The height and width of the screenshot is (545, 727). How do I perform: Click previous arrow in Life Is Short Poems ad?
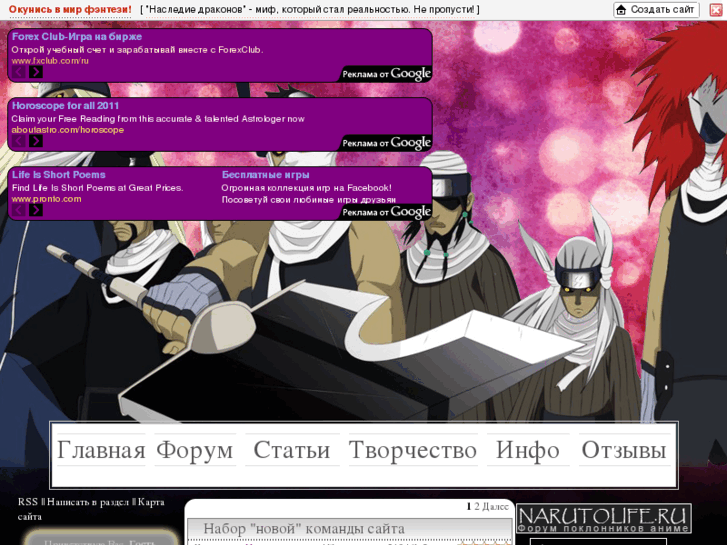click(19, 210)
